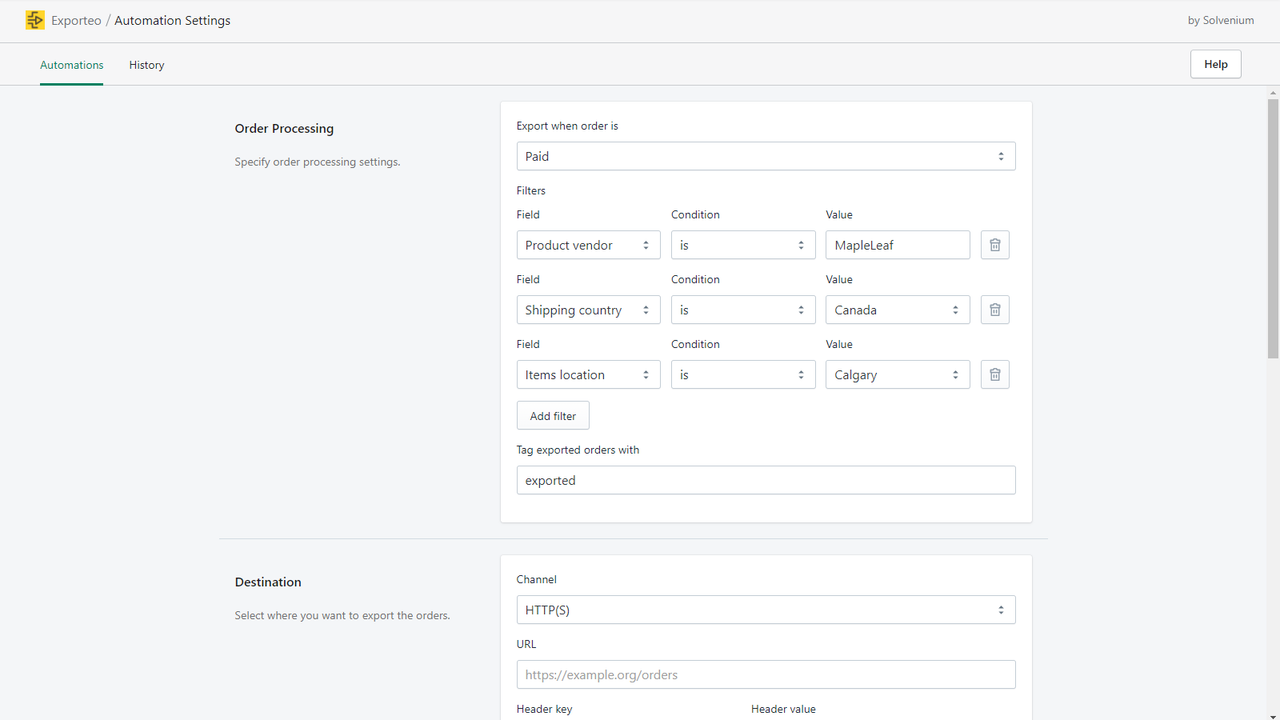Open the HTTP(S) channel dropdown
1280x720 pixels.
click(766, 610)
